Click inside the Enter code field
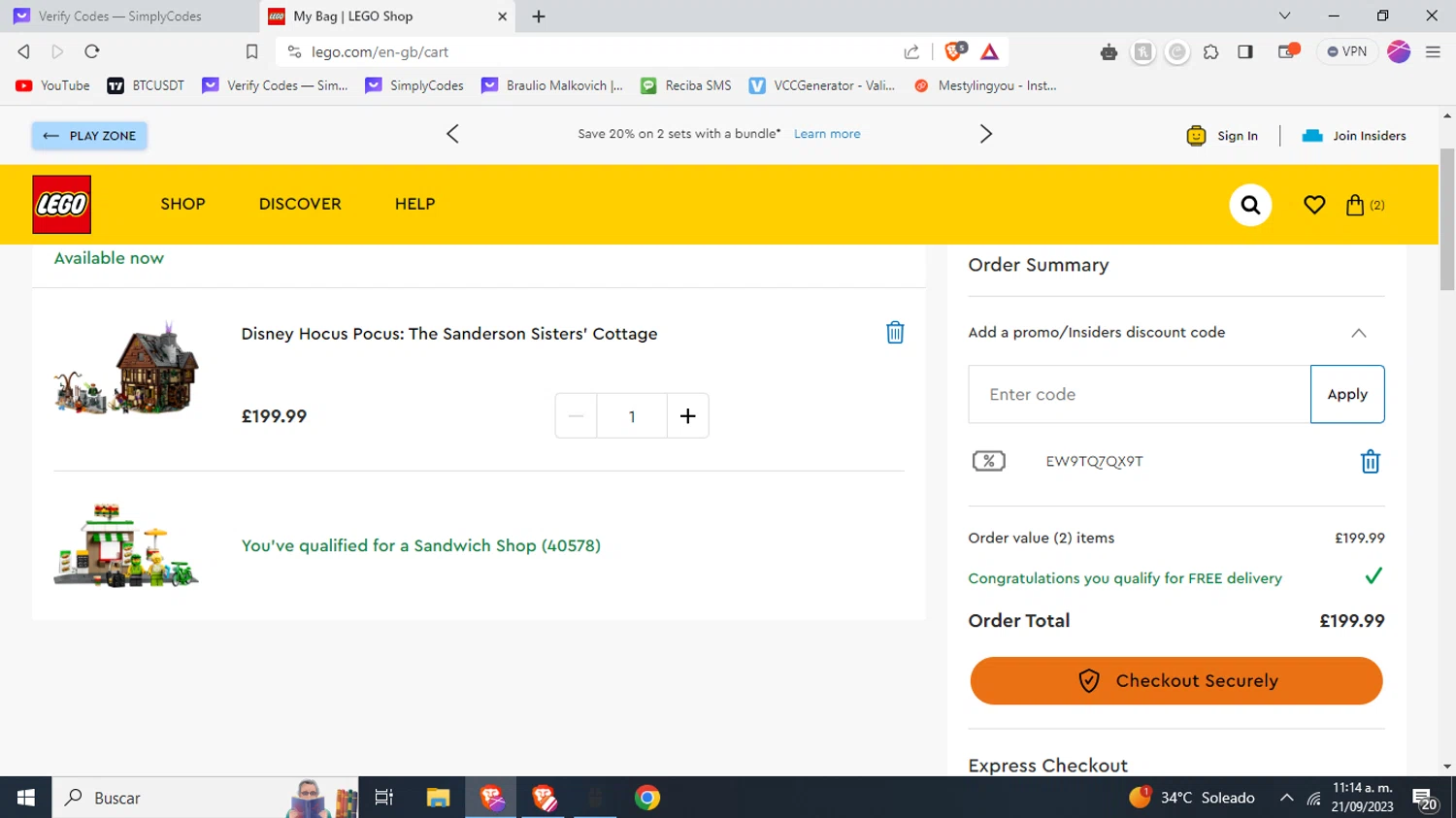This screenshot has width=1456, height=818. pyautogui.click(x=1140, y=394)
